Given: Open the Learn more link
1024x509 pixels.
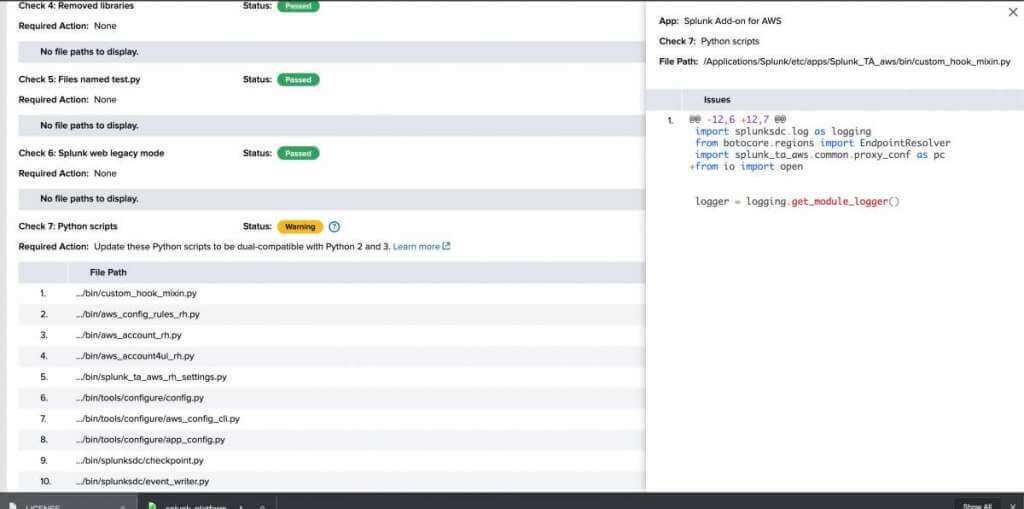Looking at the screenshot, I should click(421, 246).
